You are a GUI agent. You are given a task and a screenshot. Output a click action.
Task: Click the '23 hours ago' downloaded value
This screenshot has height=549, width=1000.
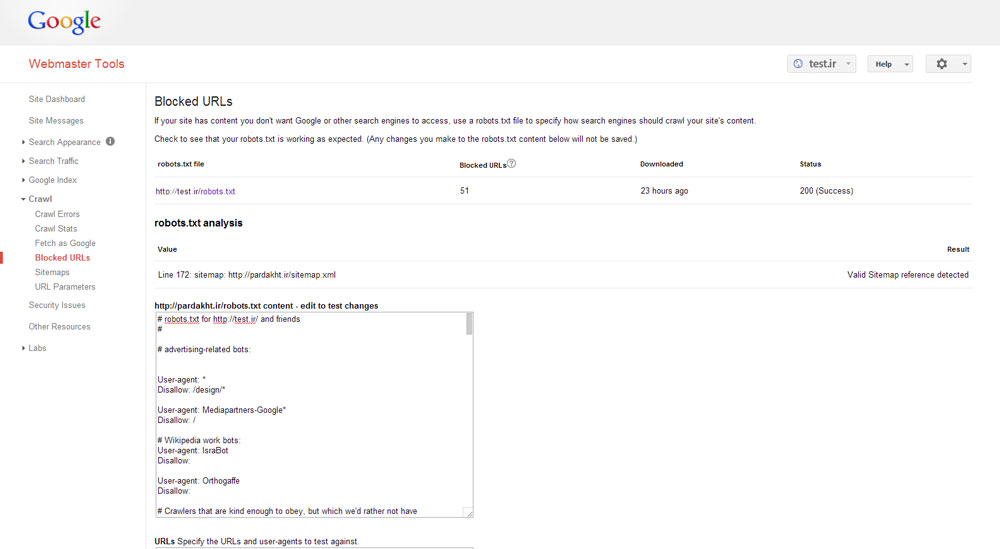[664, 191]
